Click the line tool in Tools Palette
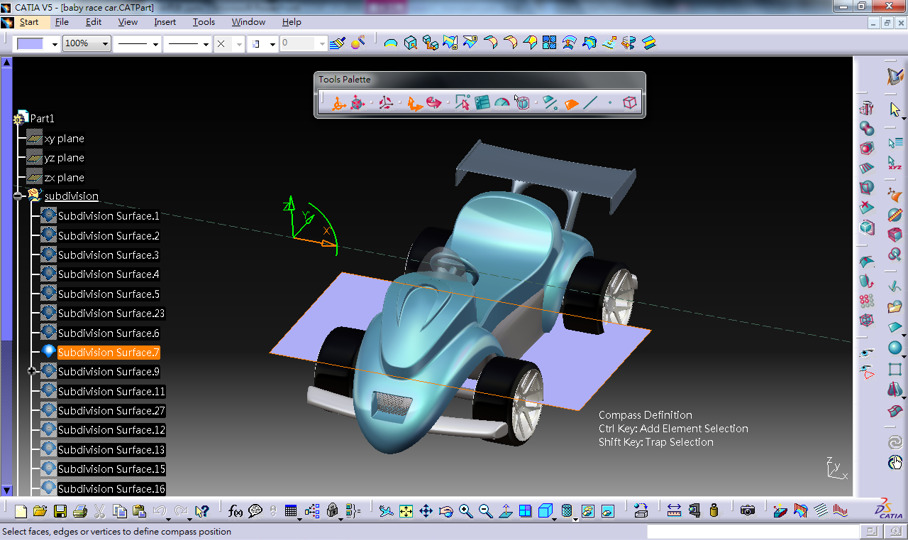The image size is (908, 540). (591, 102)
